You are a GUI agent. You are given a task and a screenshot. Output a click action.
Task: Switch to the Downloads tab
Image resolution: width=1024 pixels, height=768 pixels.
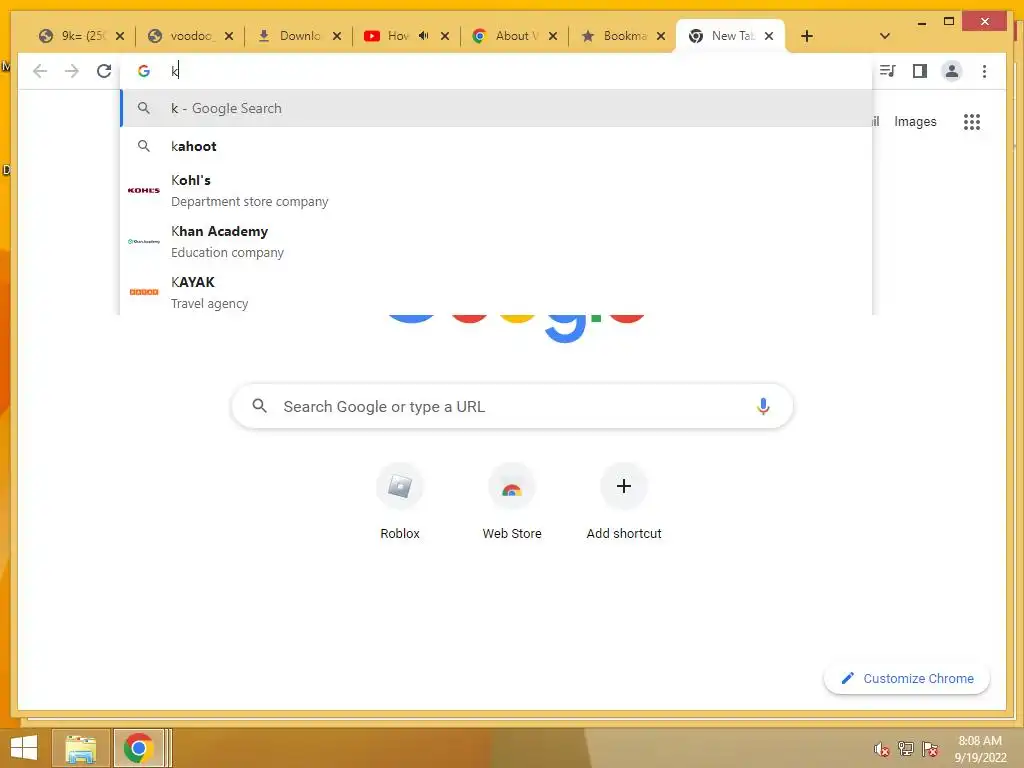(x=290, y=36)
